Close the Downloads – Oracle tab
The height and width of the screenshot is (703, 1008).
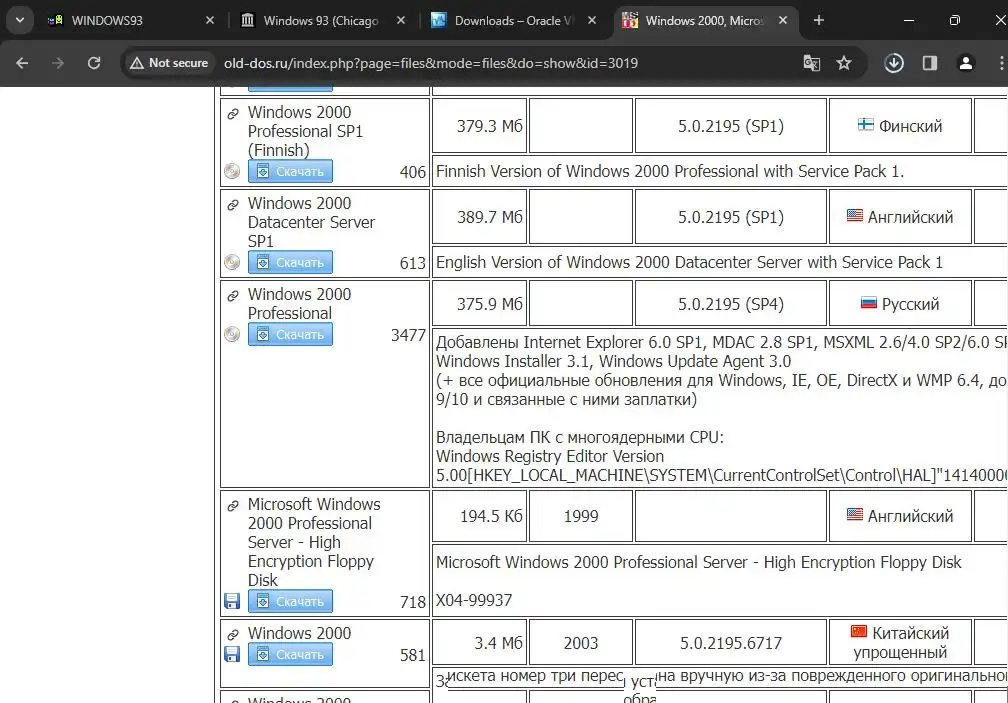tap(592, 21)
